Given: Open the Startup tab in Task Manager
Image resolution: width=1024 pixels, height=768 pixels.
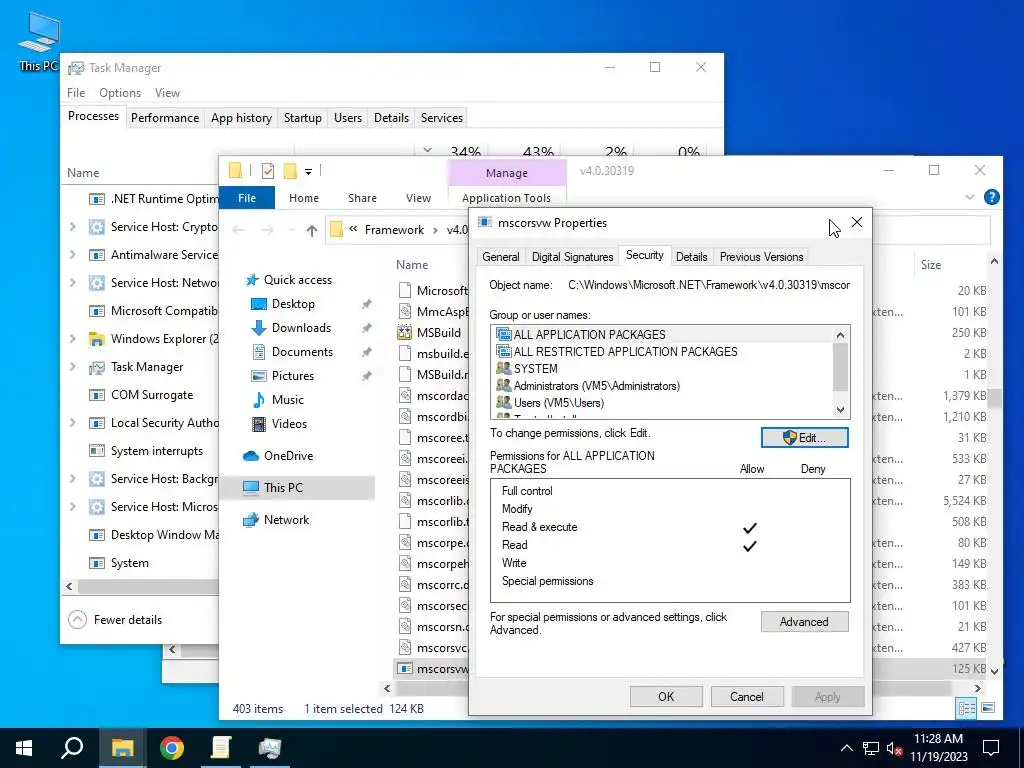Looking at the screenshot, I should point(302,118).
